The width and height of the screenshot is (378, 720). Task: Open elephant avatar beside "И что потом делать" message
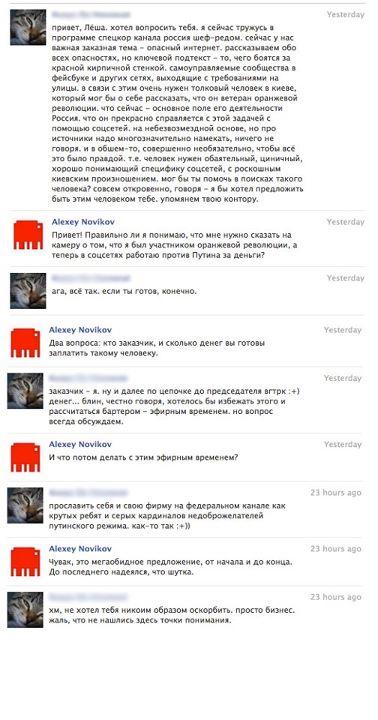(x=25, y=457)
